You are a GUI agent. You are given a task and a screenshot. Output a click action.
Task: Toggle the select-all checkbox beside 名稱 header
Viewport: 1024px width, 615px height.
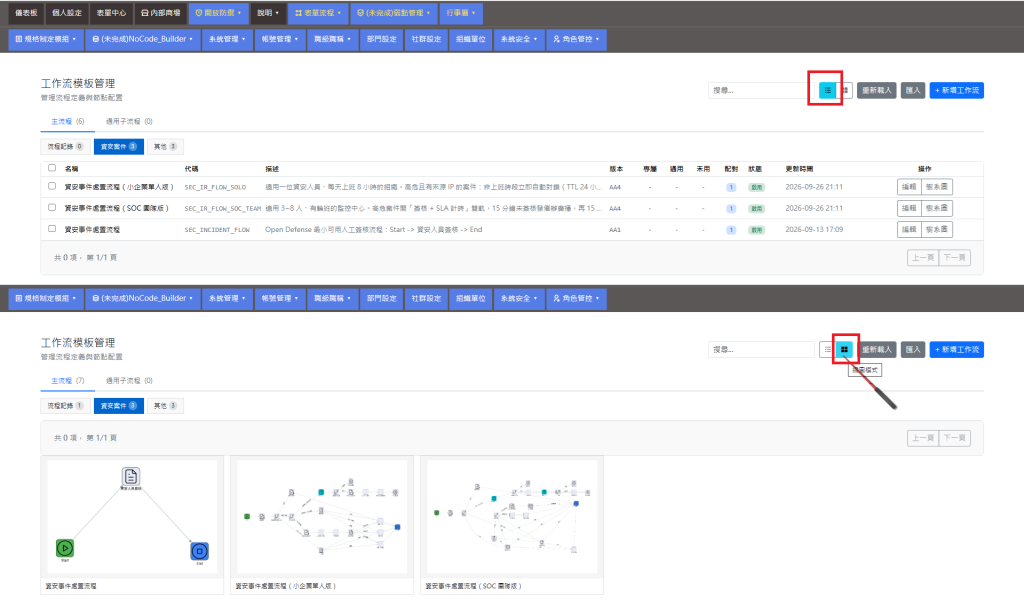(52, 168)
